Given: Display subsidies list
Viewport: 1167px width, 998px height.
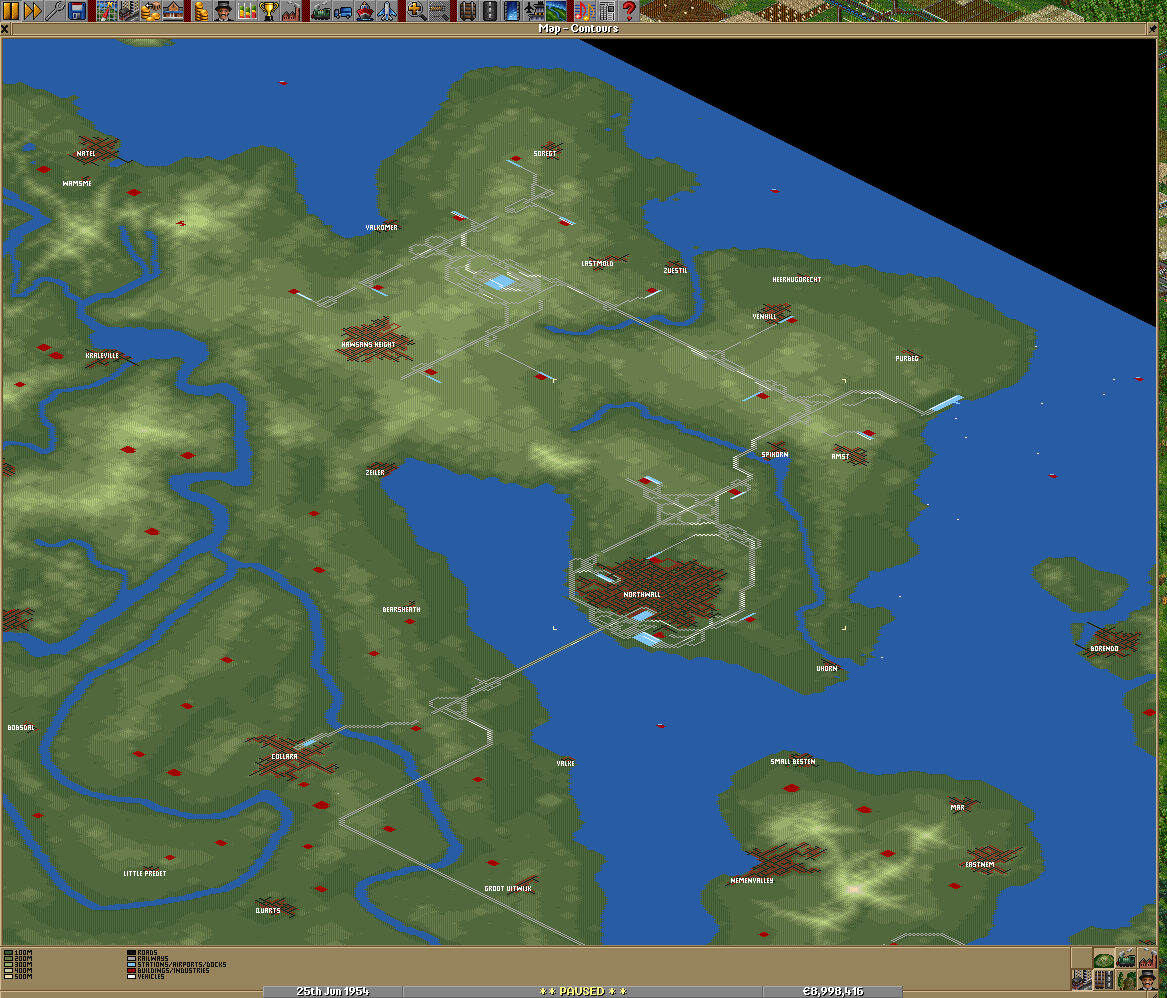Looking at the screenshot, I should (x=150, y=10).
